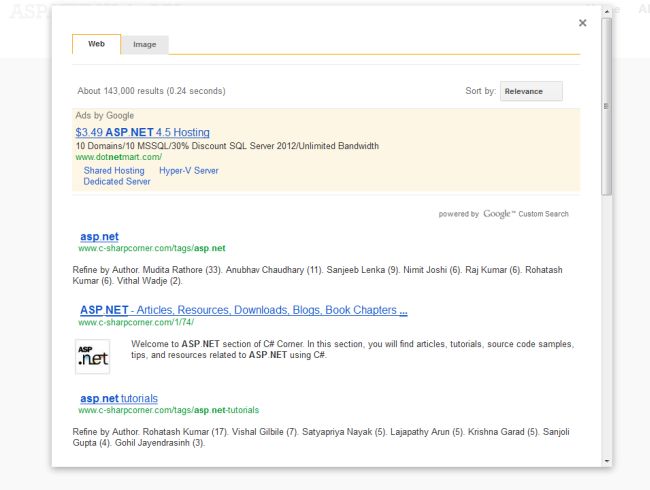Click the Refine by Author Rohatash Kumar (17) snippet

[x=321, y=437]
